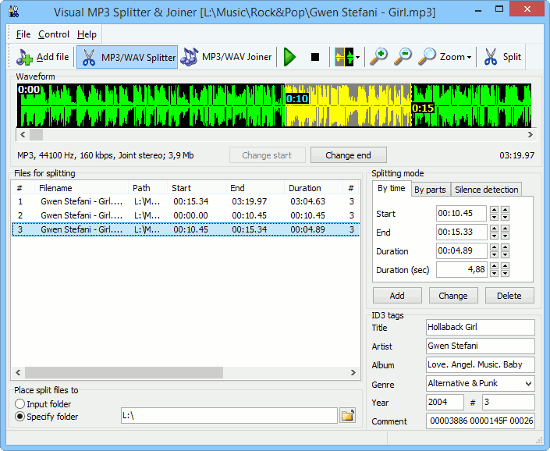The image size is (550, 451).
Task: Expand the Genre combo box
Action: coord(528,384)
